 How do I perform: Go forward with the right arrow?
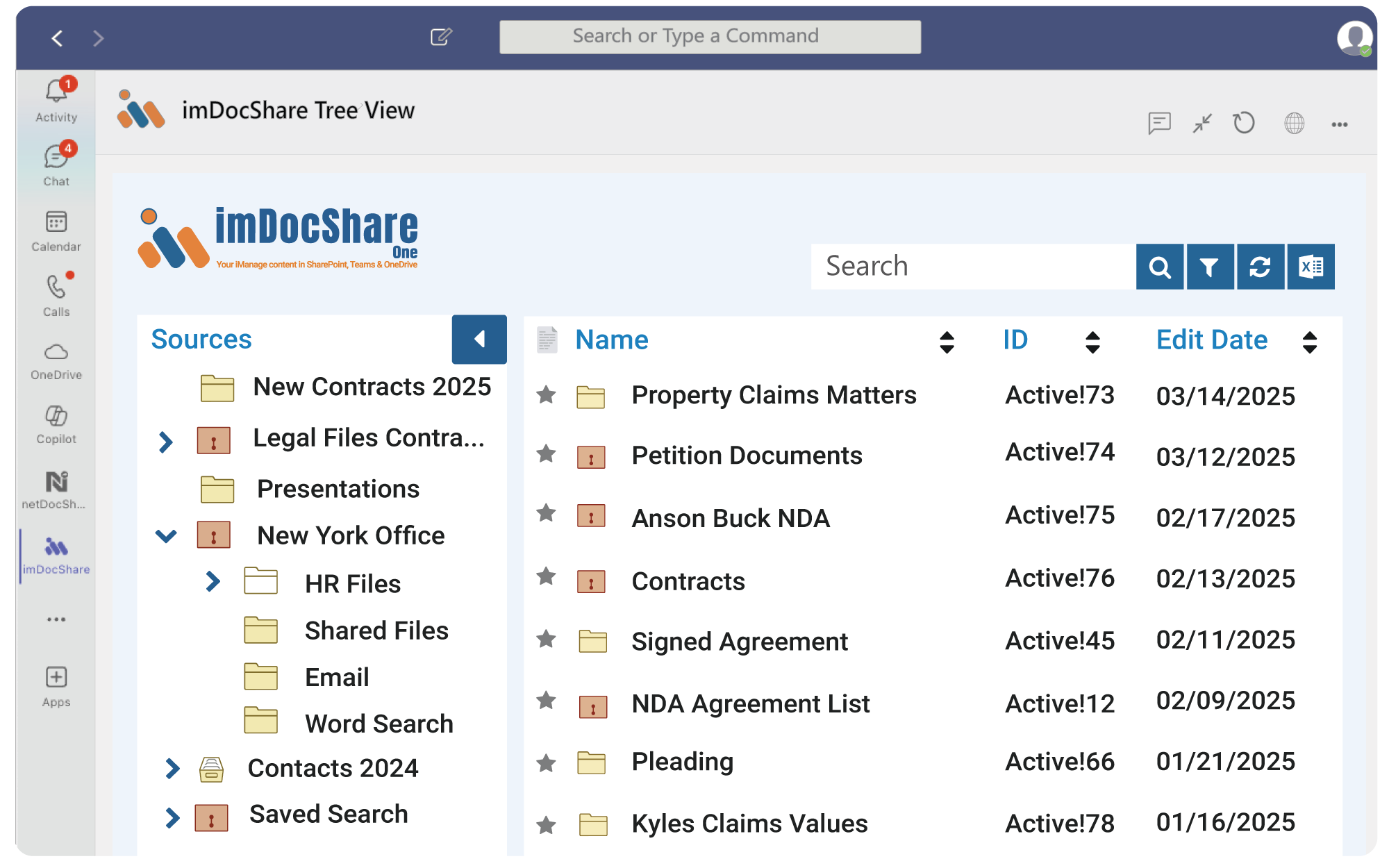98,38
